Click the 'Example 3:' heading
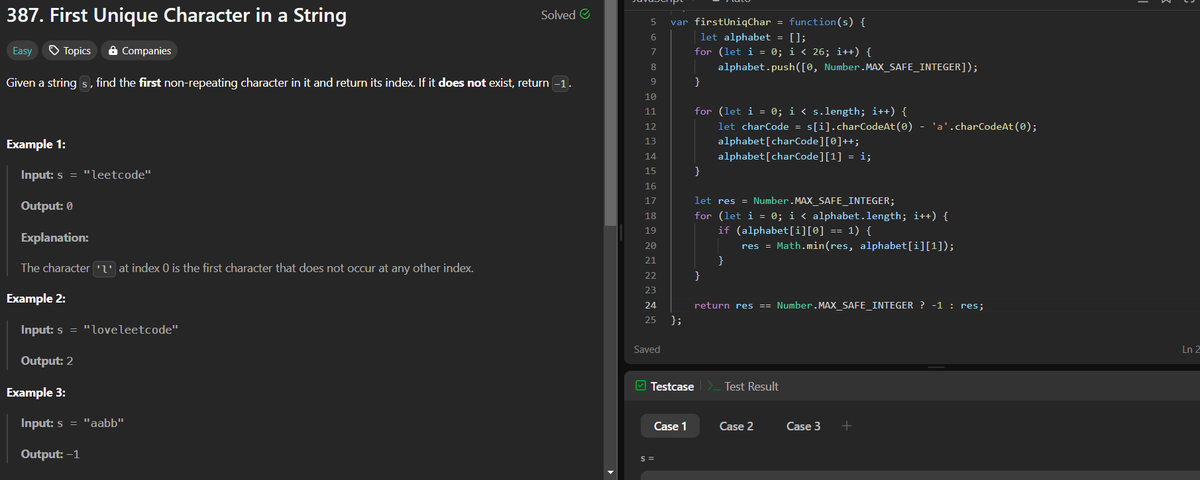Image resolution: width=1200 pixels, height=480 pixels. click(x=36, y=392)
